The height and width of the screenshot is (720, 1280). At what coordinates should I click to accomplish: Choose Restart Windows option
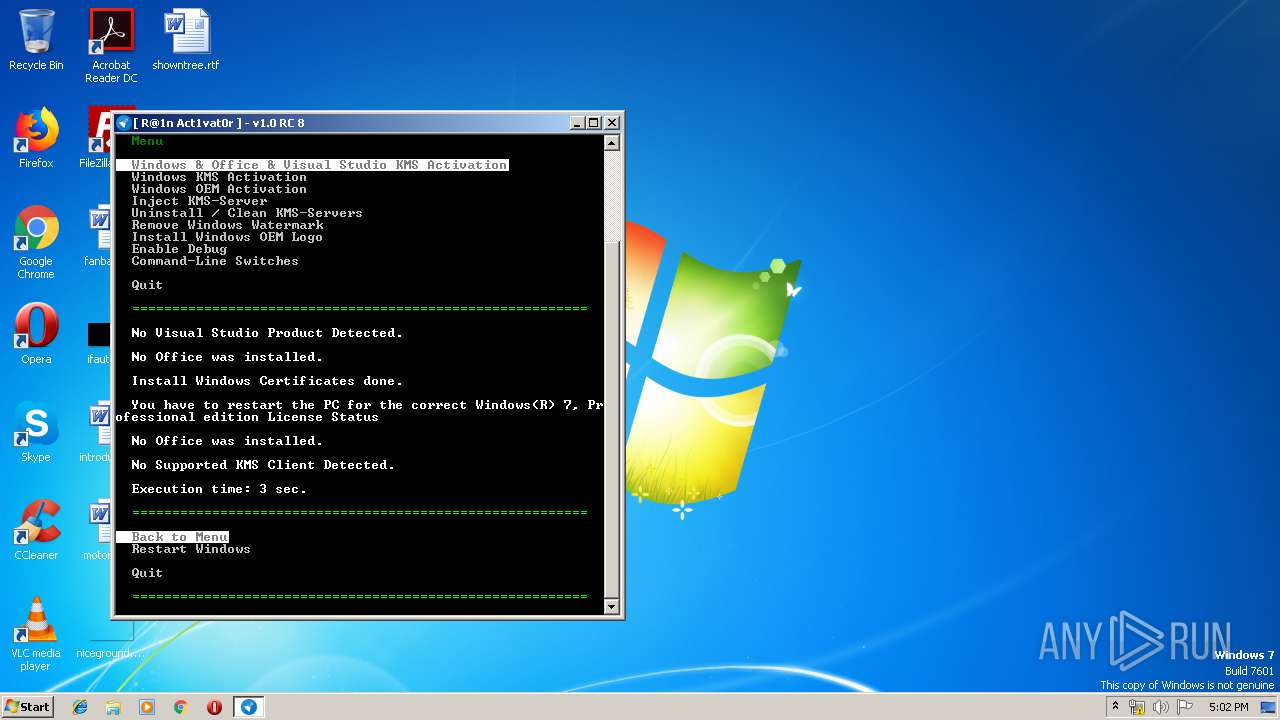pyautogui.click(x=191, y=549)
